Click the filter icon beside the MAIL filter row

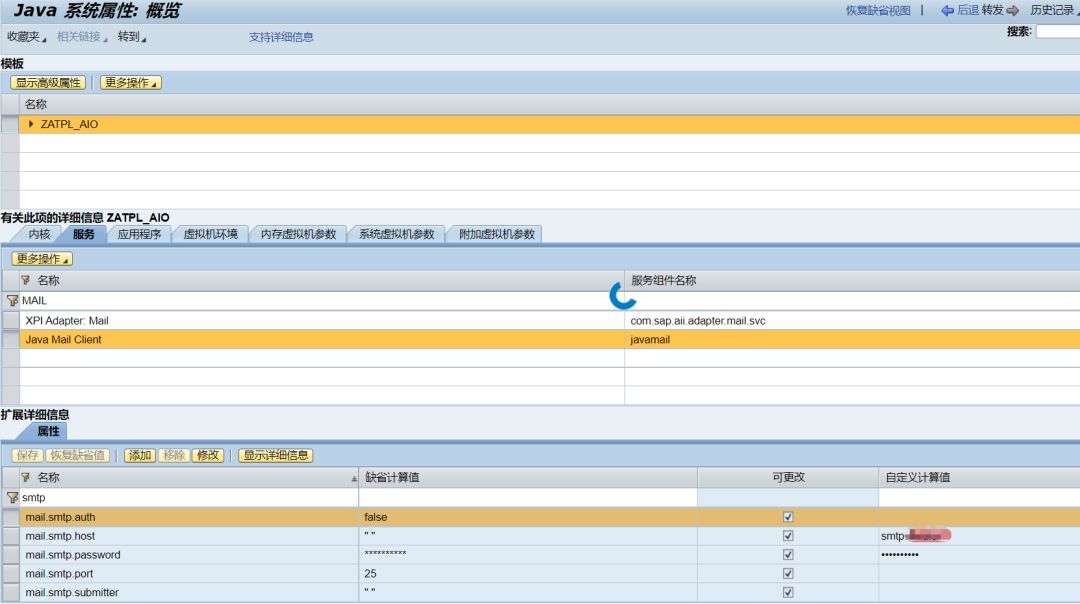tap(12, 300)
